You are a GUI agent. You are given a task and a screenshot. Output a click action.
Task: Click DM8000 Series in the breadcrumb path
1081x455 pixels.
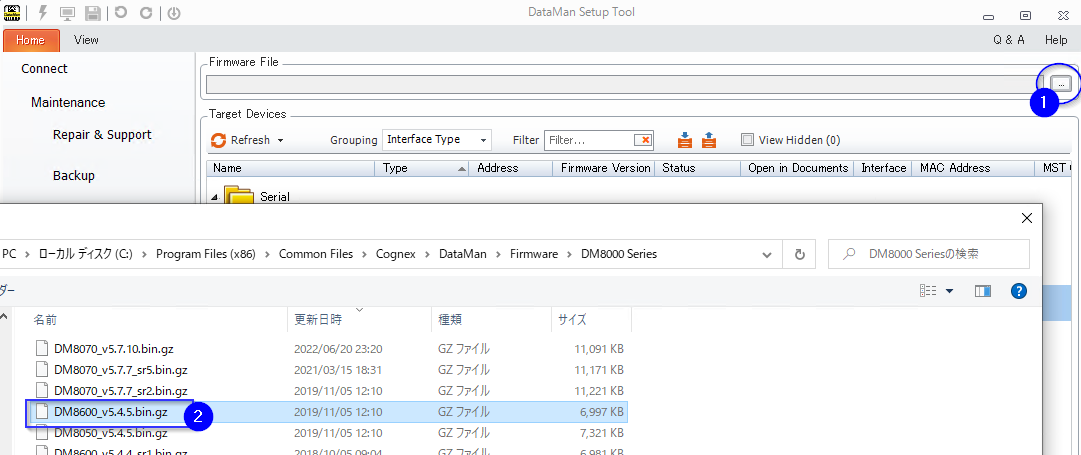(619, 254)
